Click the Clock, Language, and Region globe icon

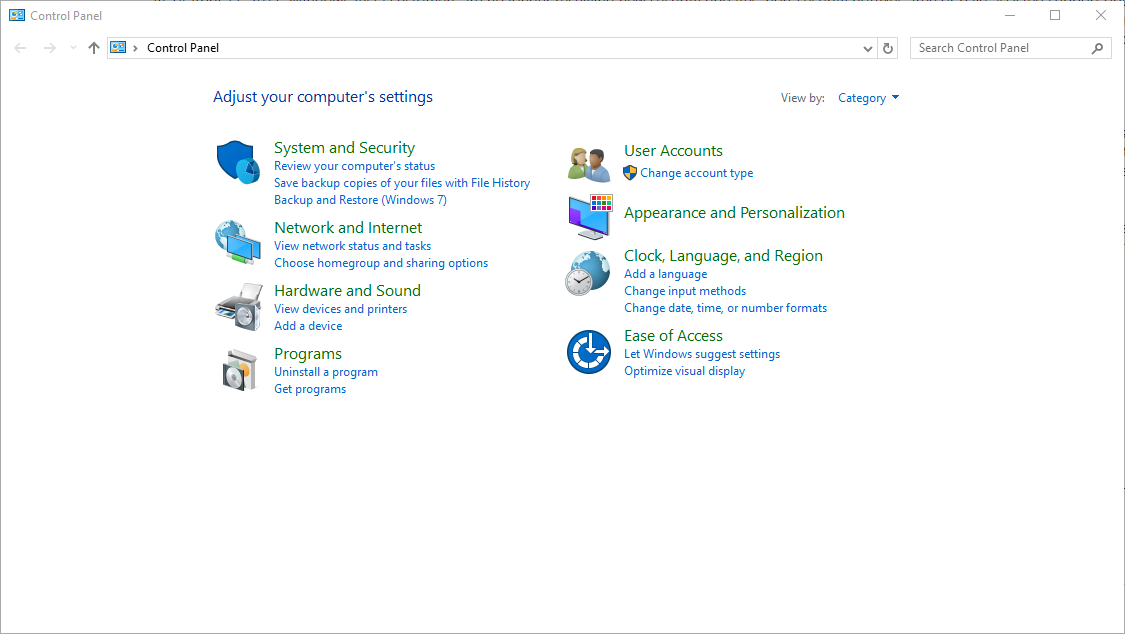pyautogui.click(x=588, y=271)
